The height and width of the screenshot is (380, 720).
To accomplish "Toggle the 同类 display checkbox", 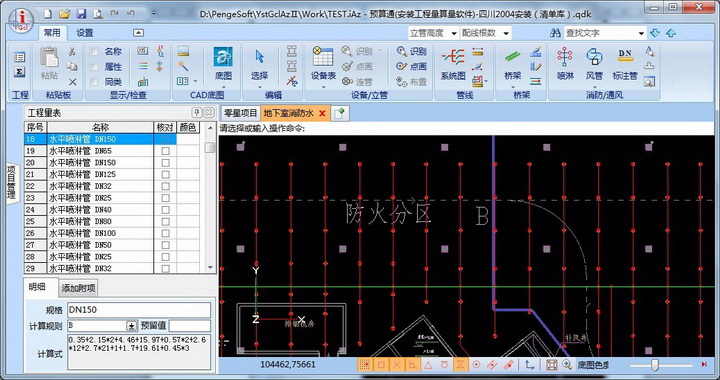I will point(94,82).
